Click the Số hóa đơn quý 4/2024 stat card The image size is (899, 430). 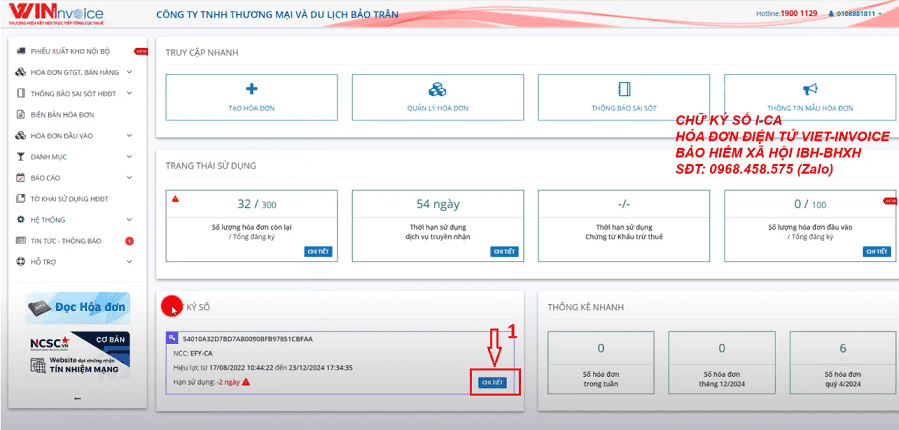[843, 362]
